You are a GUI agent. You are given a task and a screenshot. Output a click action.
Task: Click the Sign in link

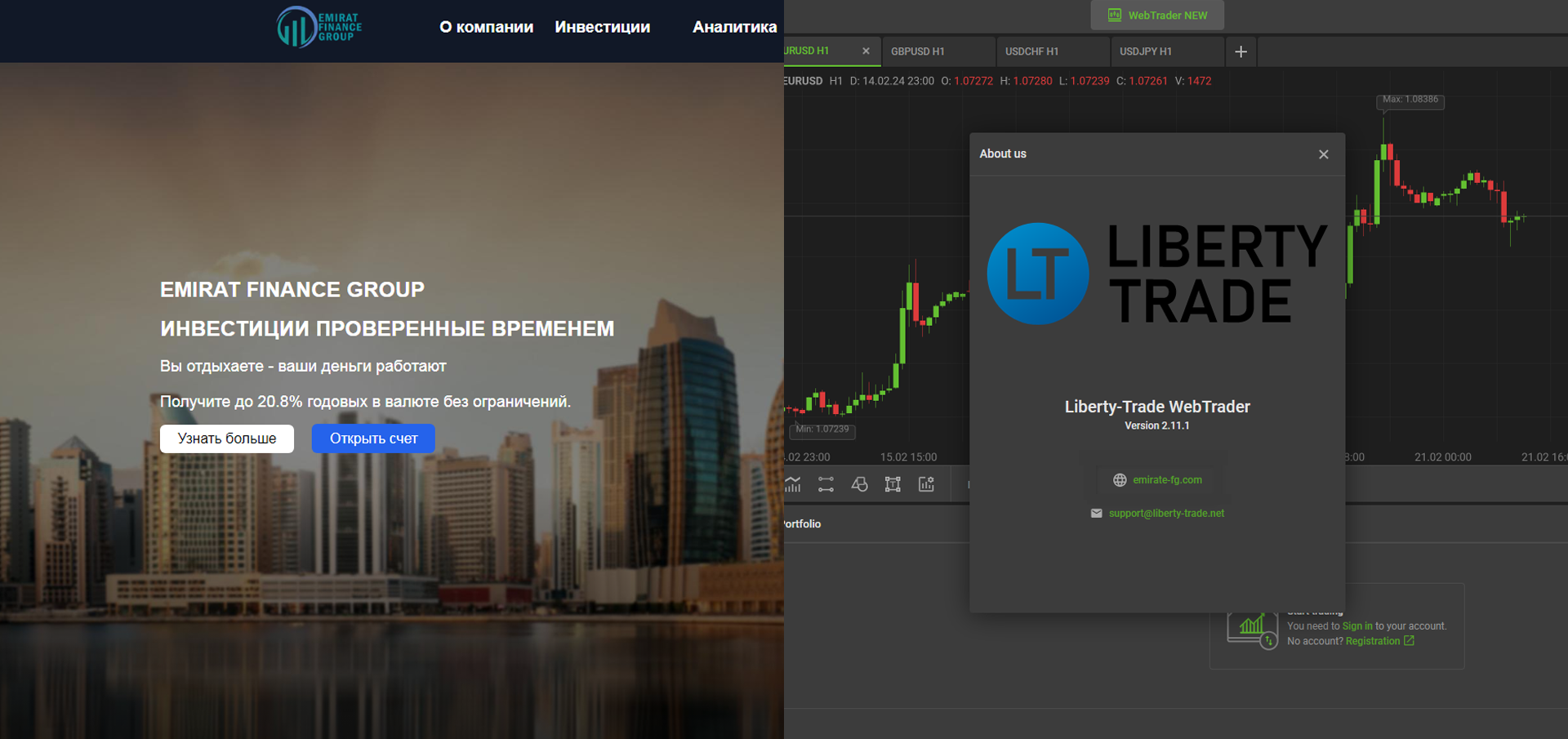[x=1356, y=625]
